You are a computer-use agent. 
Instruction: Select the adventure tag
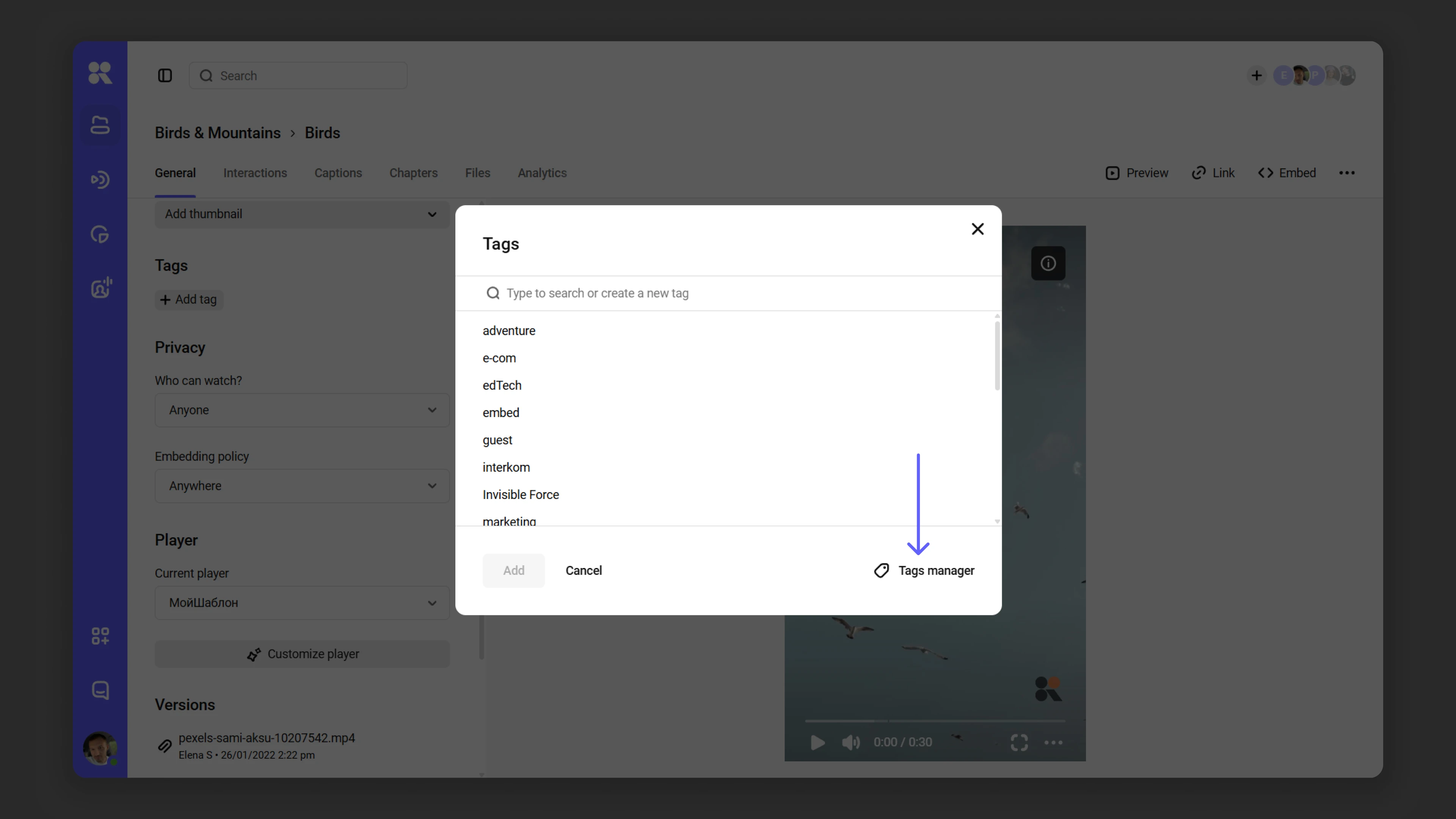pos(509,331)
